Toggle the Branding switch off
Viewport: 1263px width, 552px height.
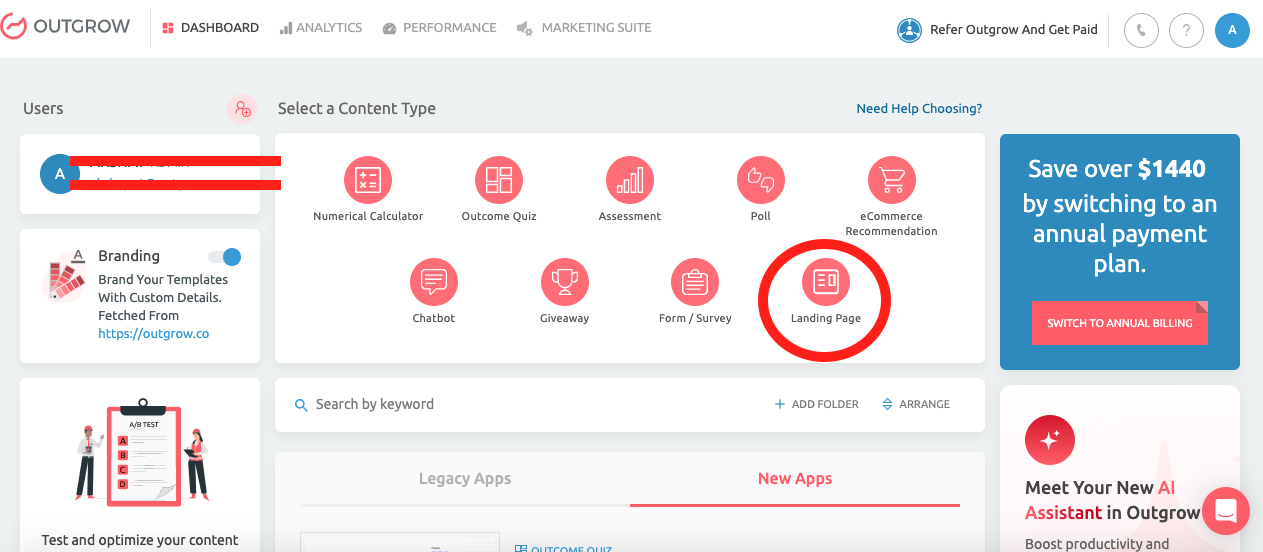225,257
